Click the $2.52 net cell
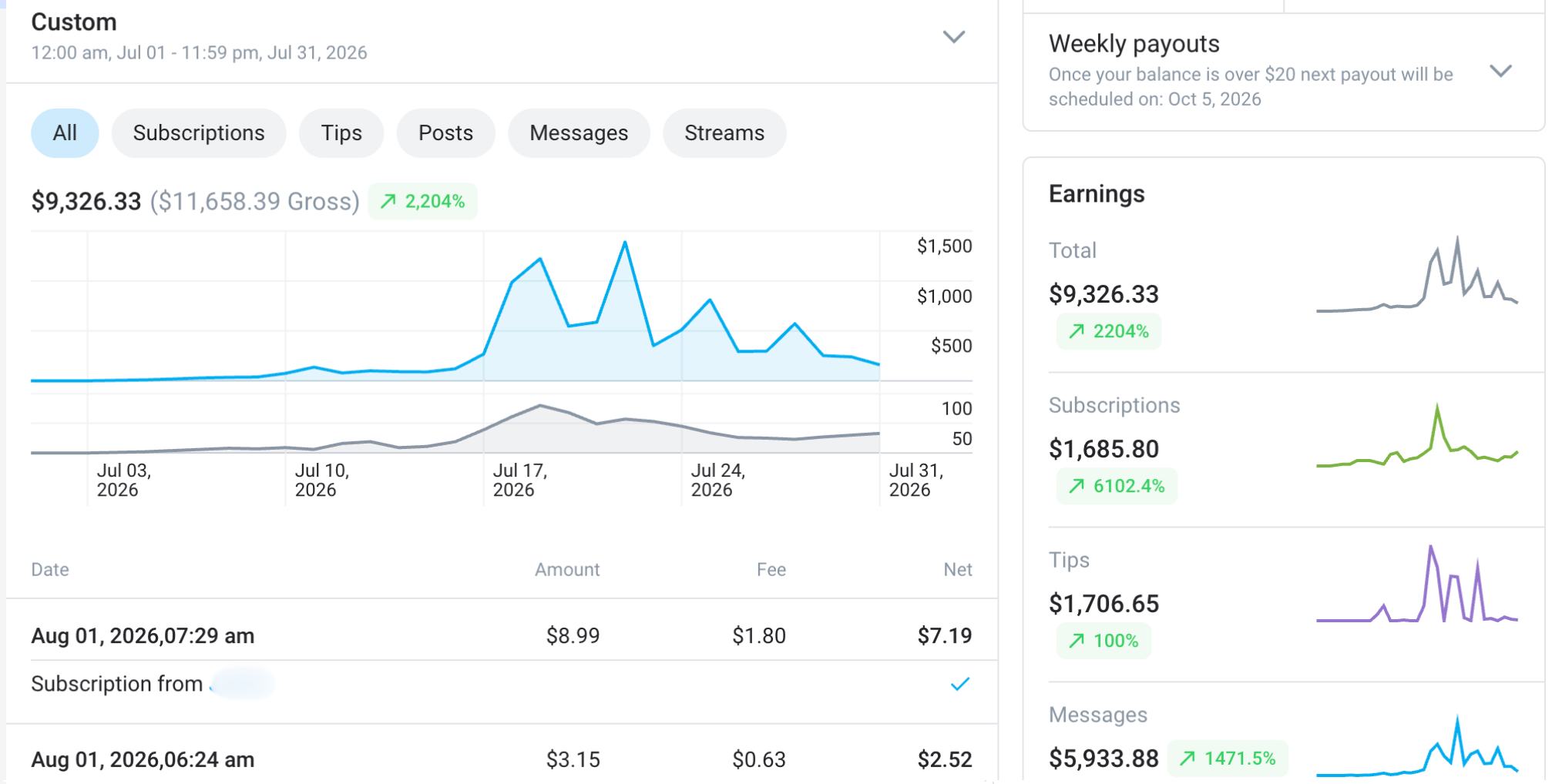This screenshot has width=1552, height=784. click(x=945, y=760)
